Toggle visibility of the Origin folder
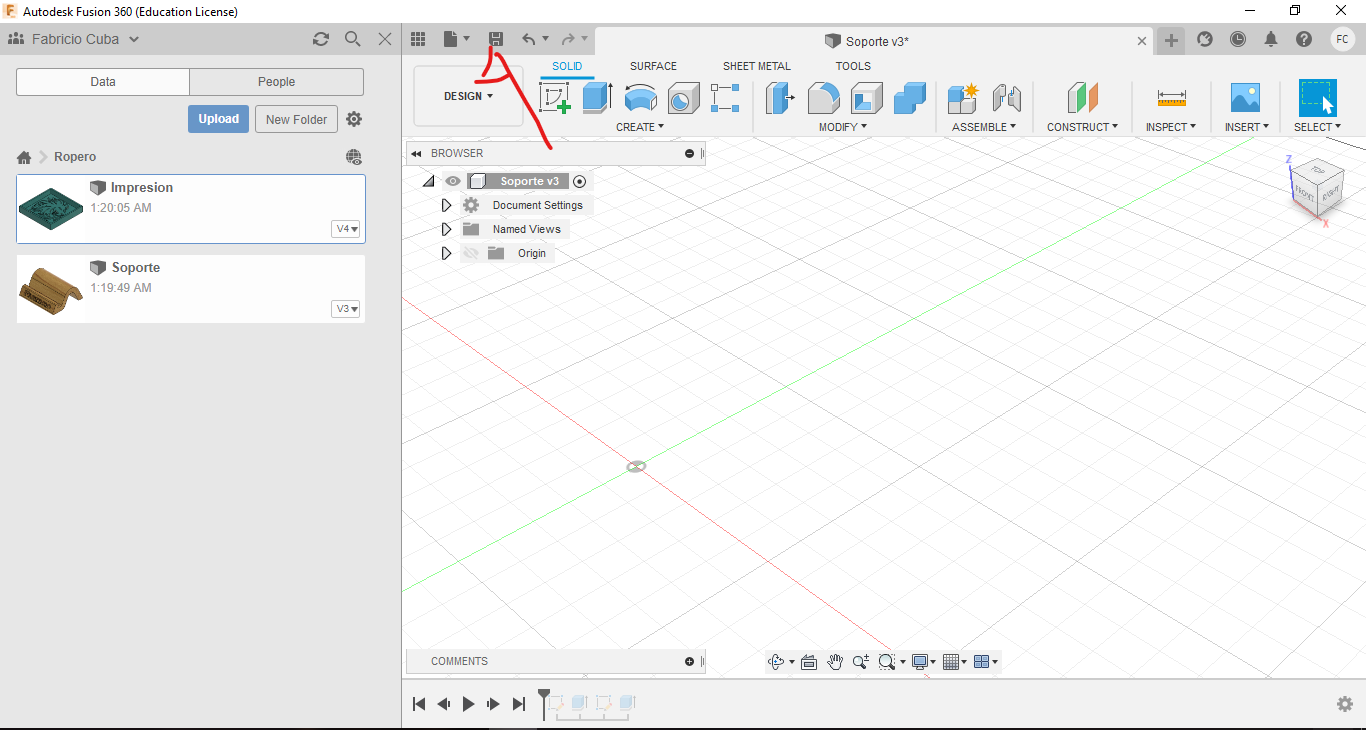 [x=470, y=253]
